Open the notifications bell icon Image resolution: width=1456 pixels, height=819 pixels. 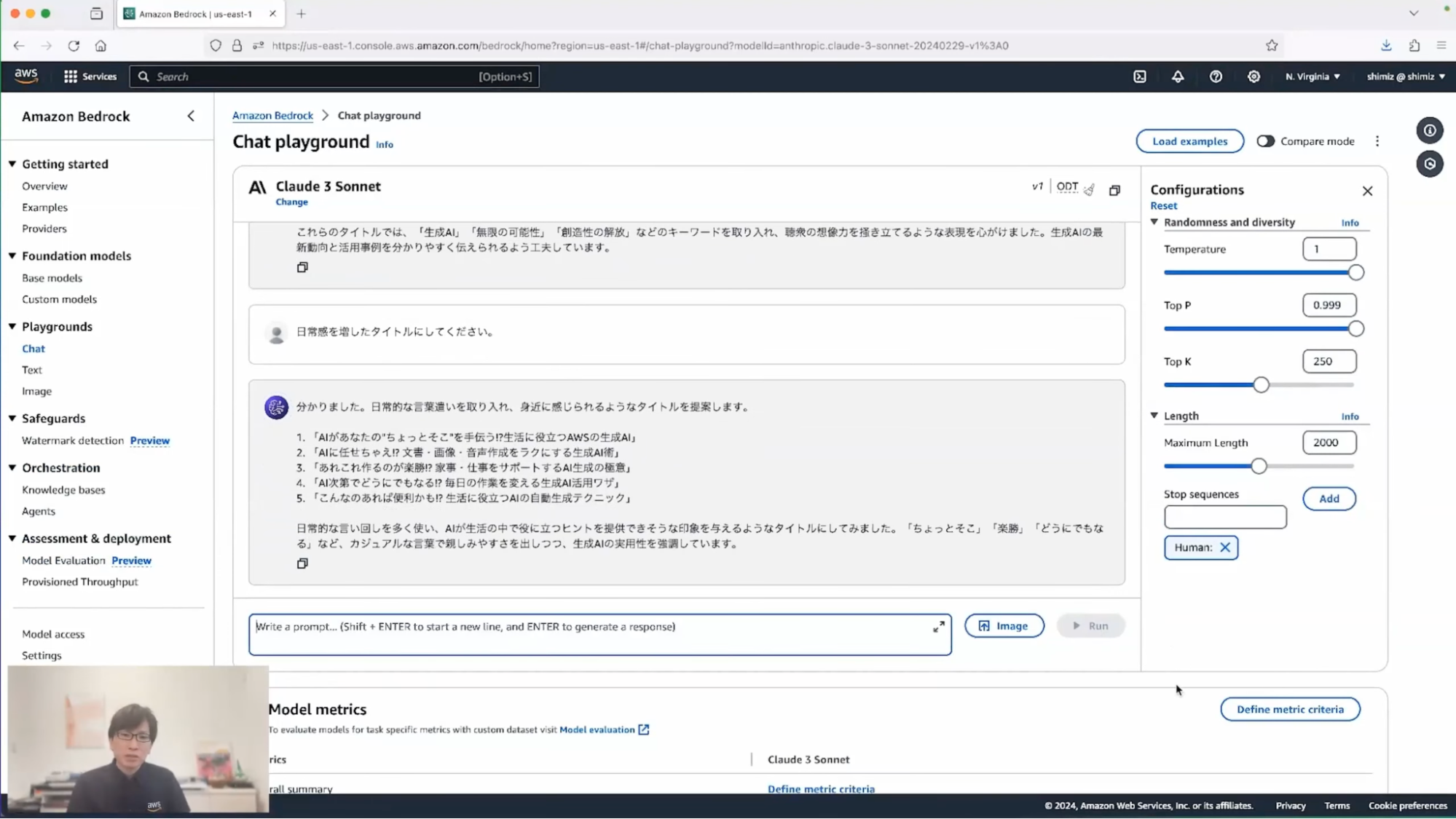[1178, 76]
